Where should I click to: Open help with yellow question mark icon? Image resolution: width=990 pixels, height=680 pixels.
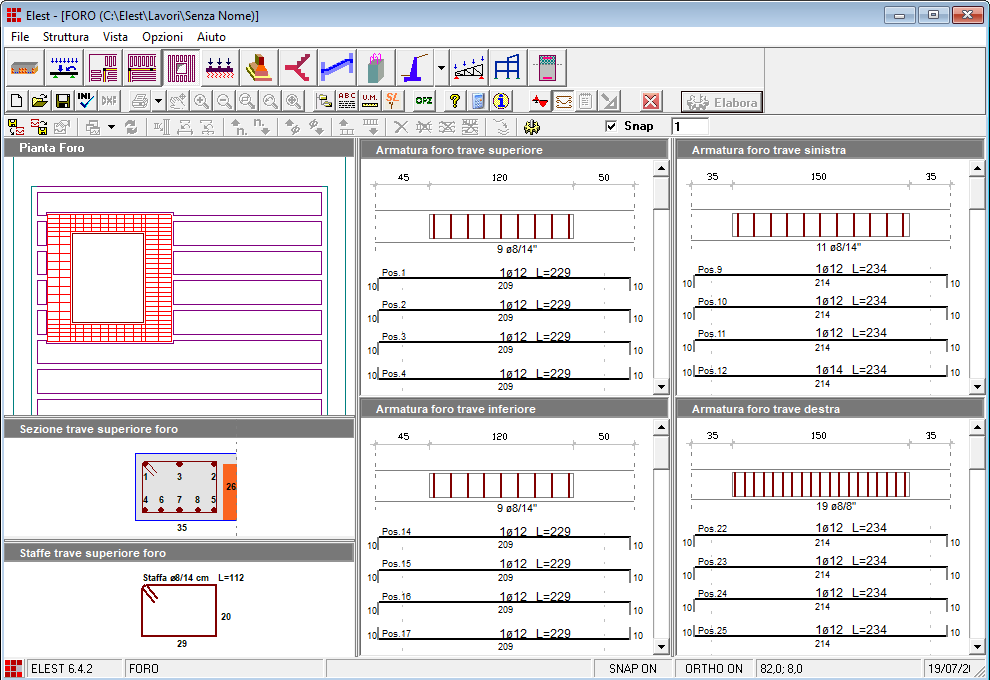[454, 101]
